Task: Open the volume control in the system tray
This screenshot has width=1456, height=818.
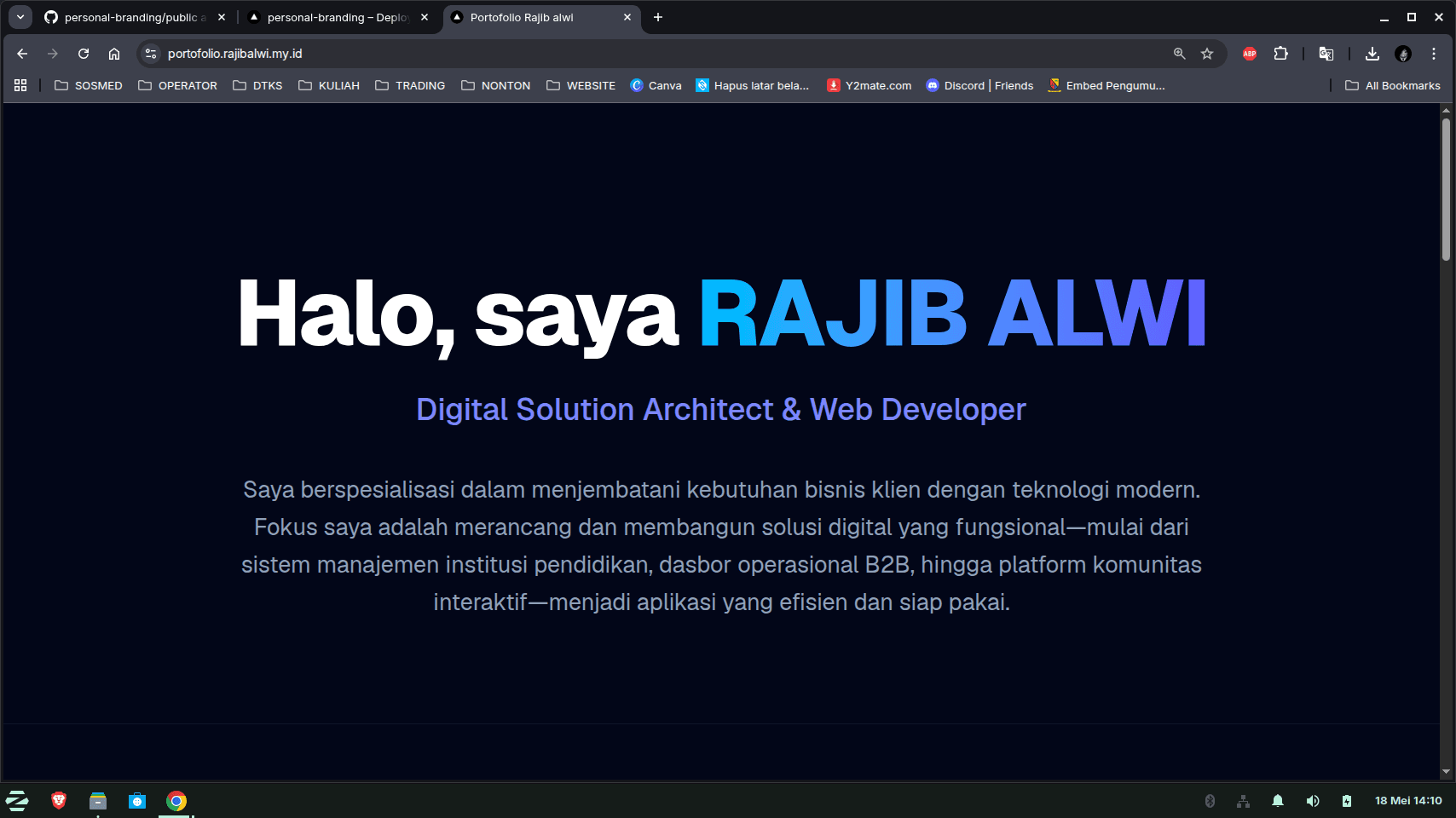Action: tap(1313, 801)
